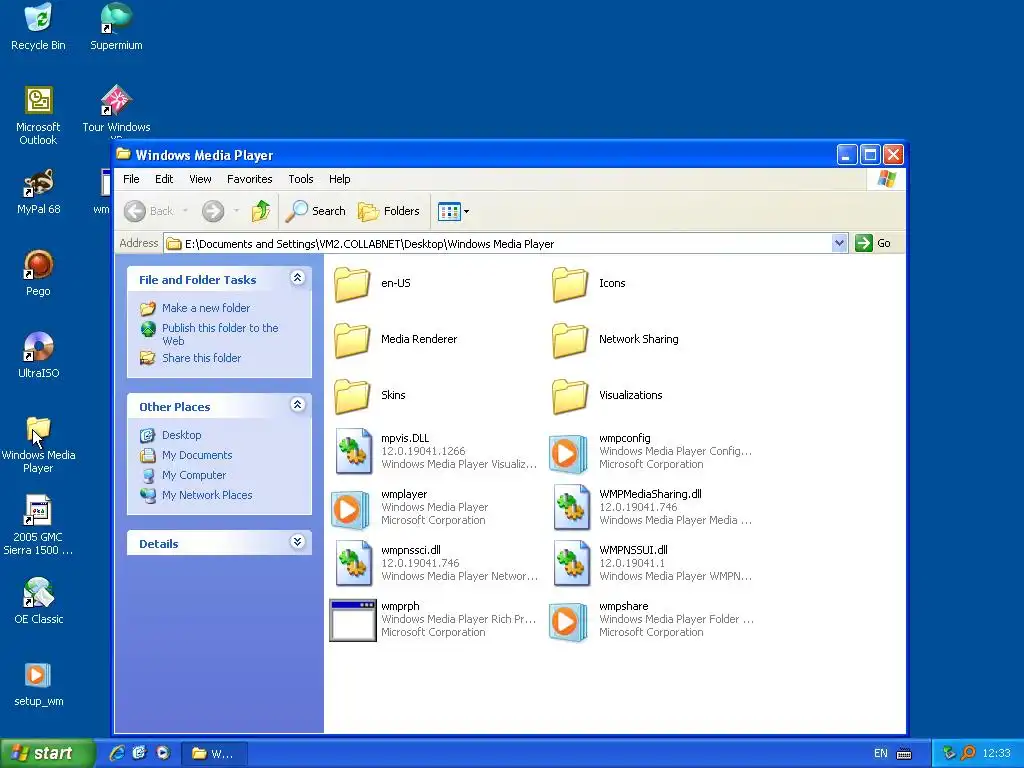Open the Back history dropdown arrow

[x=185, y=211]
